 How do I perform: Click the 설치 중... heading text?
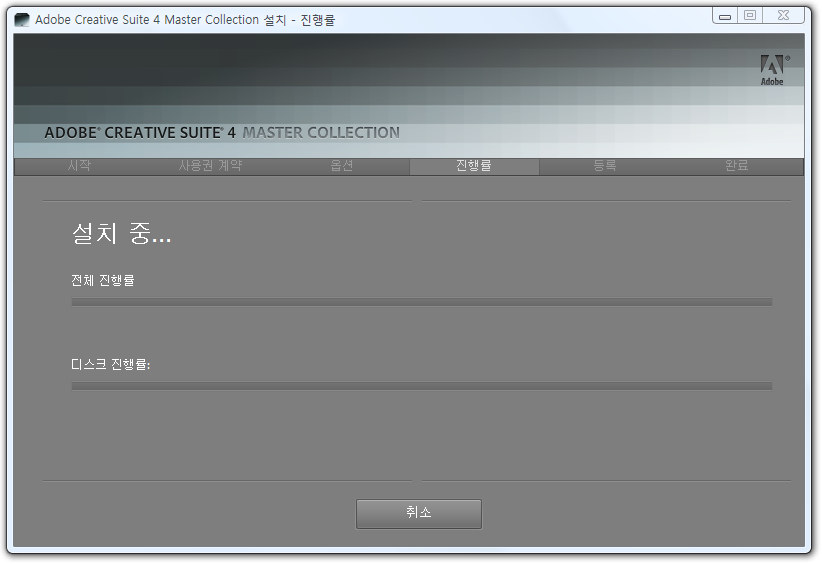122,233
